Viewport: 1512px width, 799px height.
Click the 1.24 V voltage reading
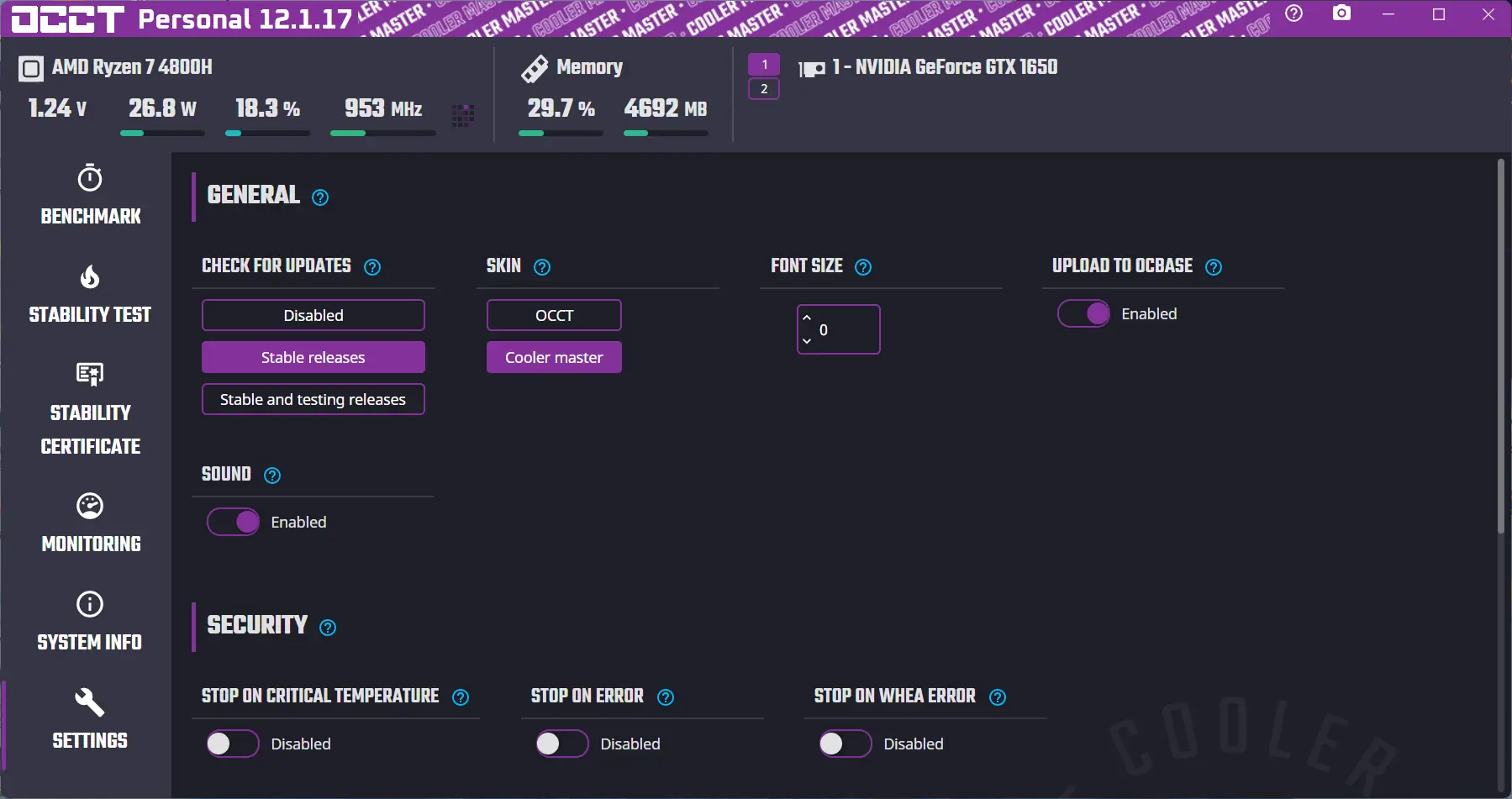(x=57, y=108)
